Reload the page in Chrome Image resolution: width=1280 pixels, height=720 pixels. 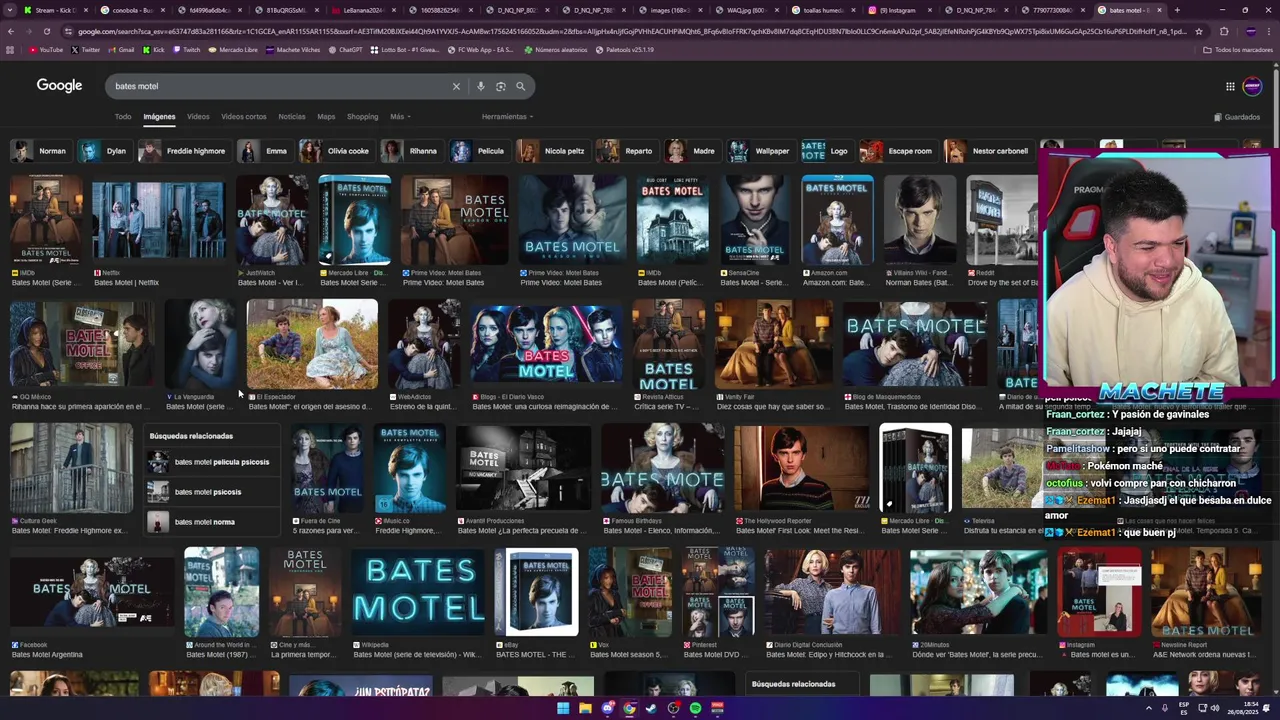46,31
